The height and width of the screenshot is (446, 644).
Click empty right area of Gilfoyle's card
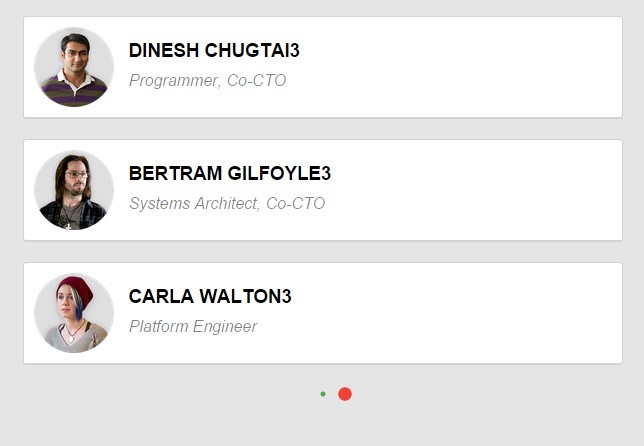(x=480, y=190)
